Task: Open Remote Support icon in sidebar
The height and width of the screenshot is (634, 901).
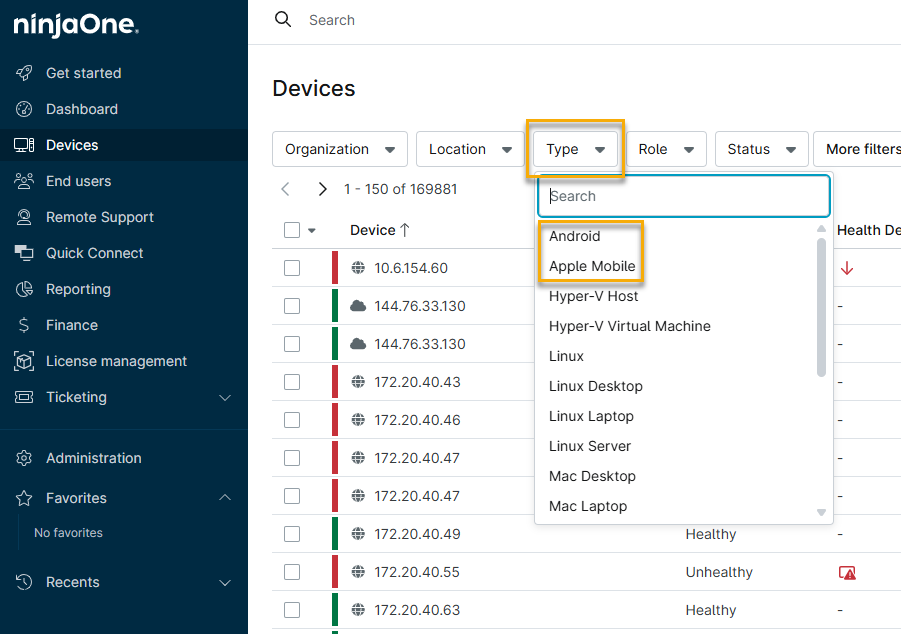Action: pyautogui.click(x=25, y=217)
